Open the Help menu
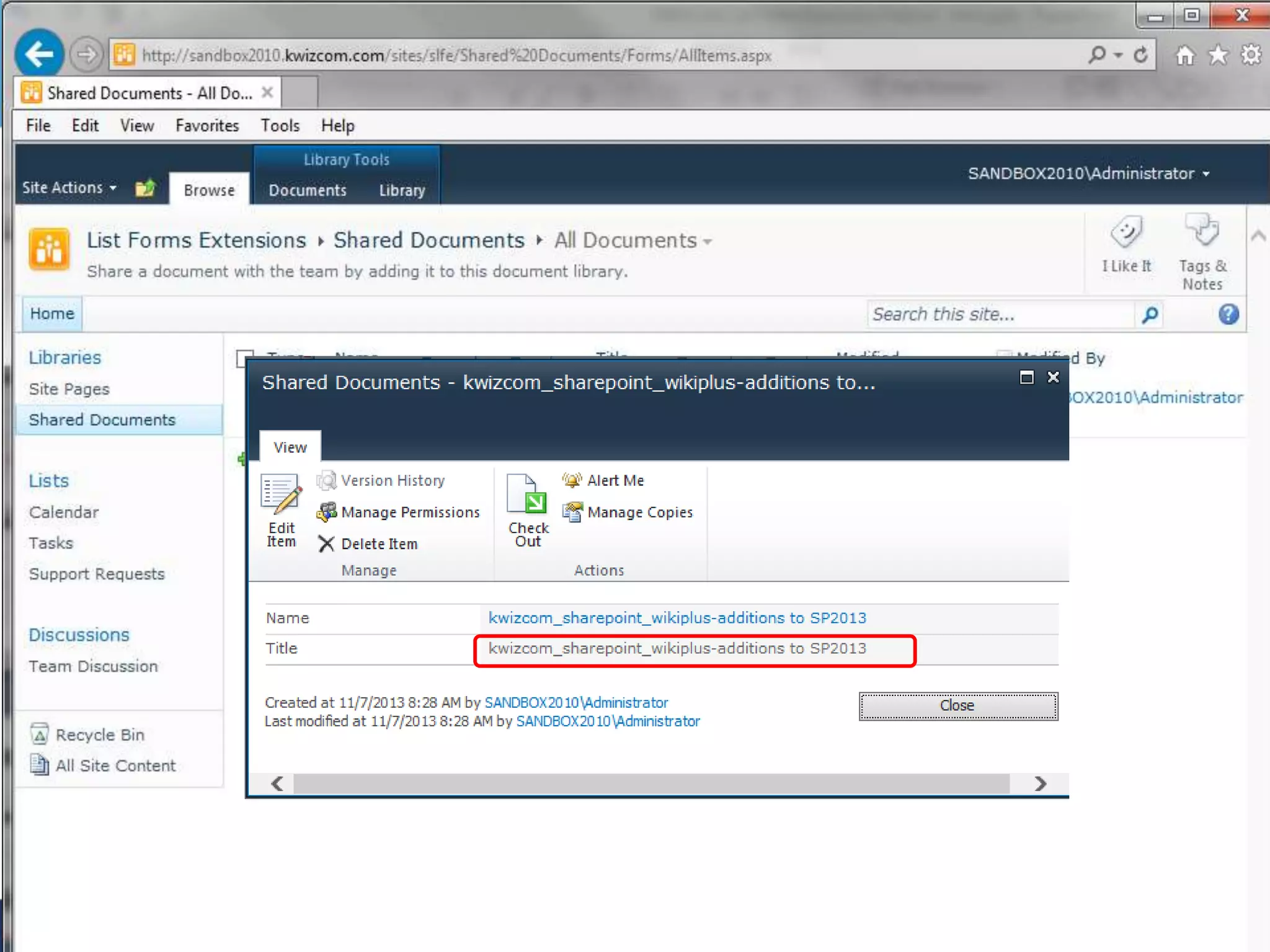The image size is (1270, 952). tap(338, 126)
